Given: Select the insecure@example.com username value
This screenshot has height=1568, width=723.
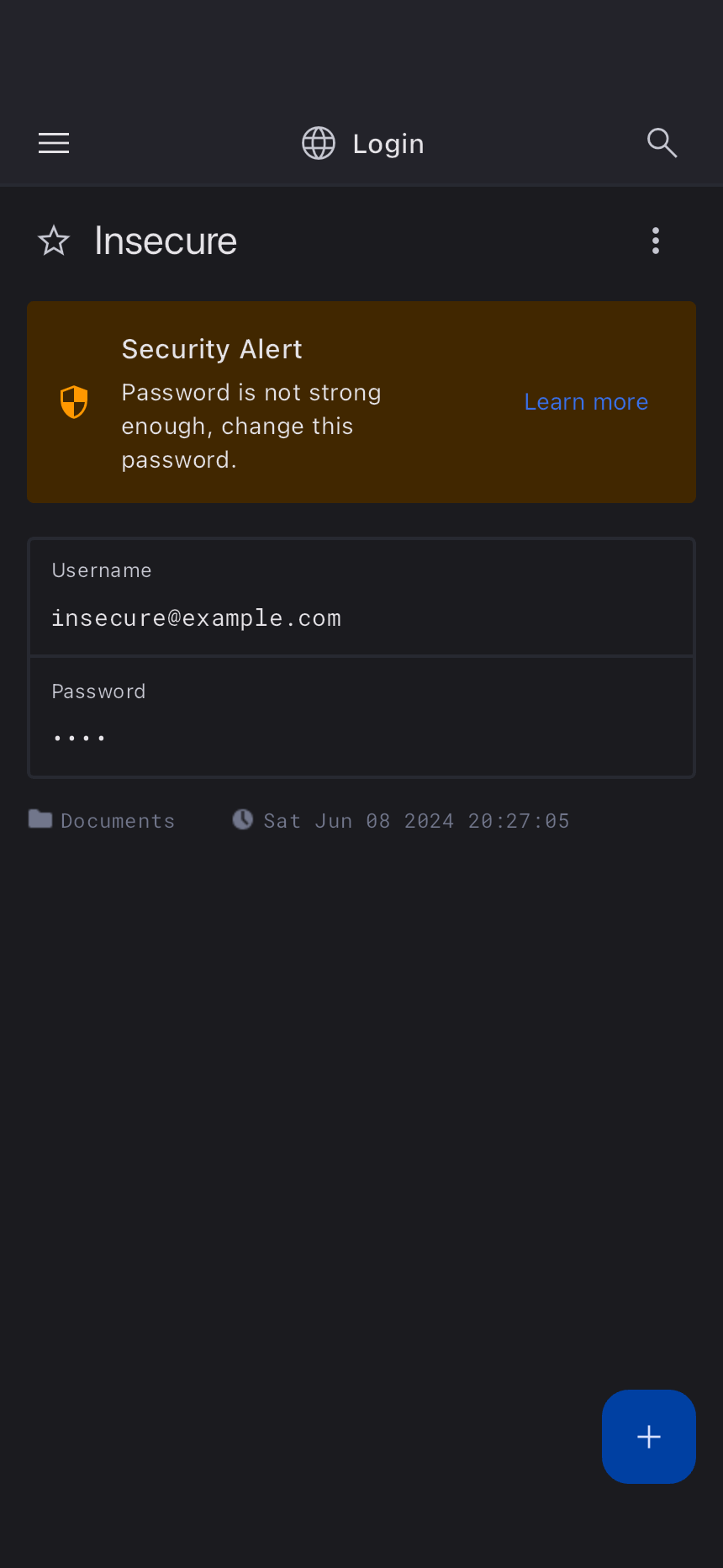Looking at the screenshot, I should tap(197, 618).
